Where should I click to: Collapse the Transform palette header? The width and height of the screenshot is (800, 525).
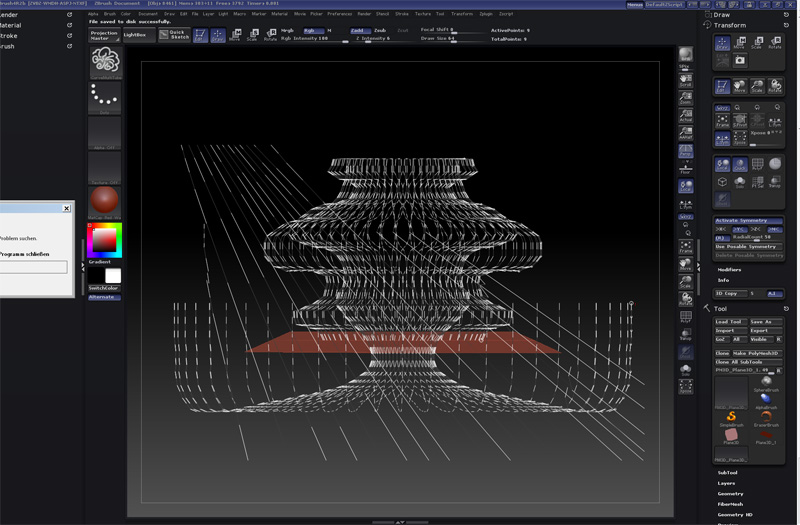[x=730, y=25]
